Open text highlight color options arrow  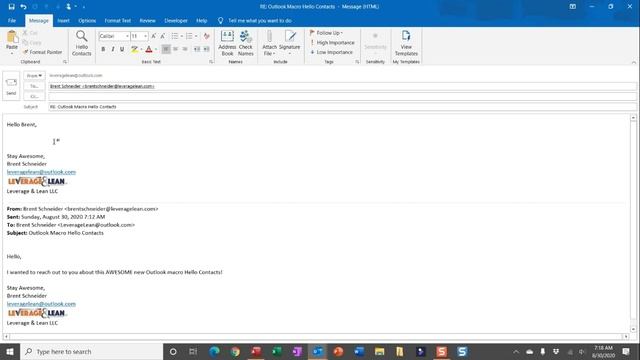point(141,49)
